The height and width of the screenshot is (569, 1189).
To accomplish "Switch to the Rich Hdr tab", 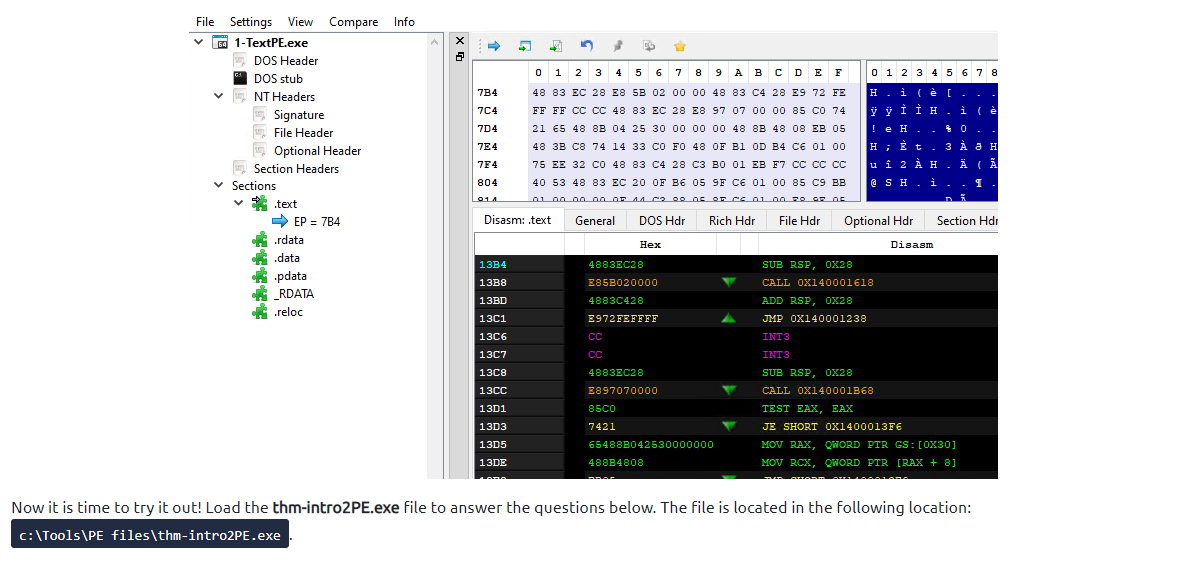I will [x=731, y=220].
